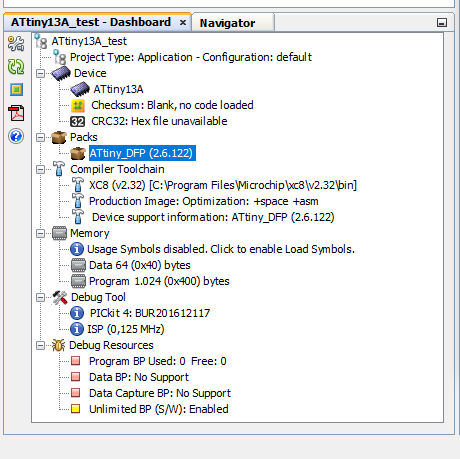Click the Production Image hammer icon
The width and height of the screenshot is (460, 459).
78,201
